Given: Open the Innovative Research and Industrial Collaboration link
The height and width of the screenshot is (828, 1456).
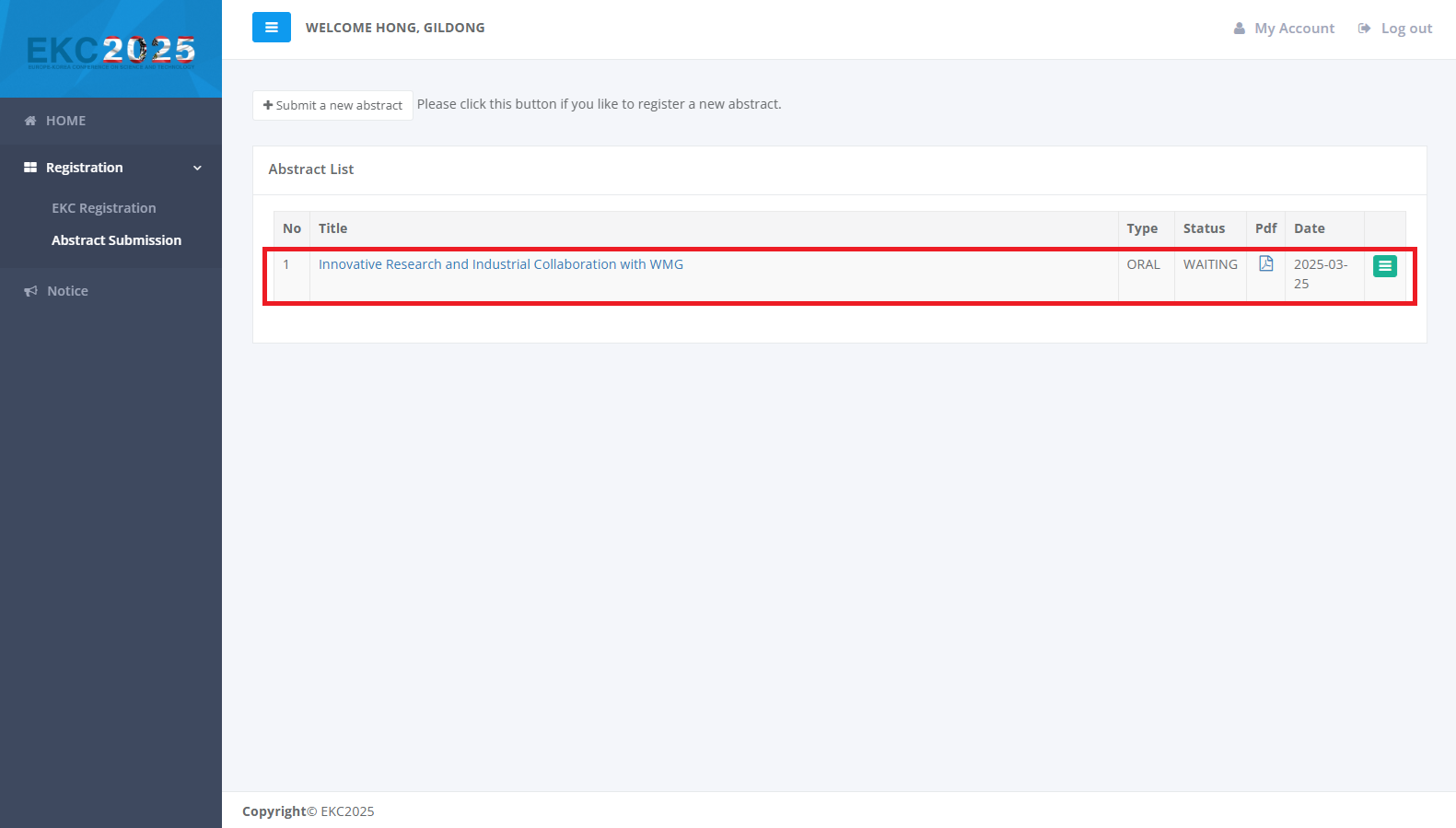Looking at the screenshot, I should pos(501,264).
